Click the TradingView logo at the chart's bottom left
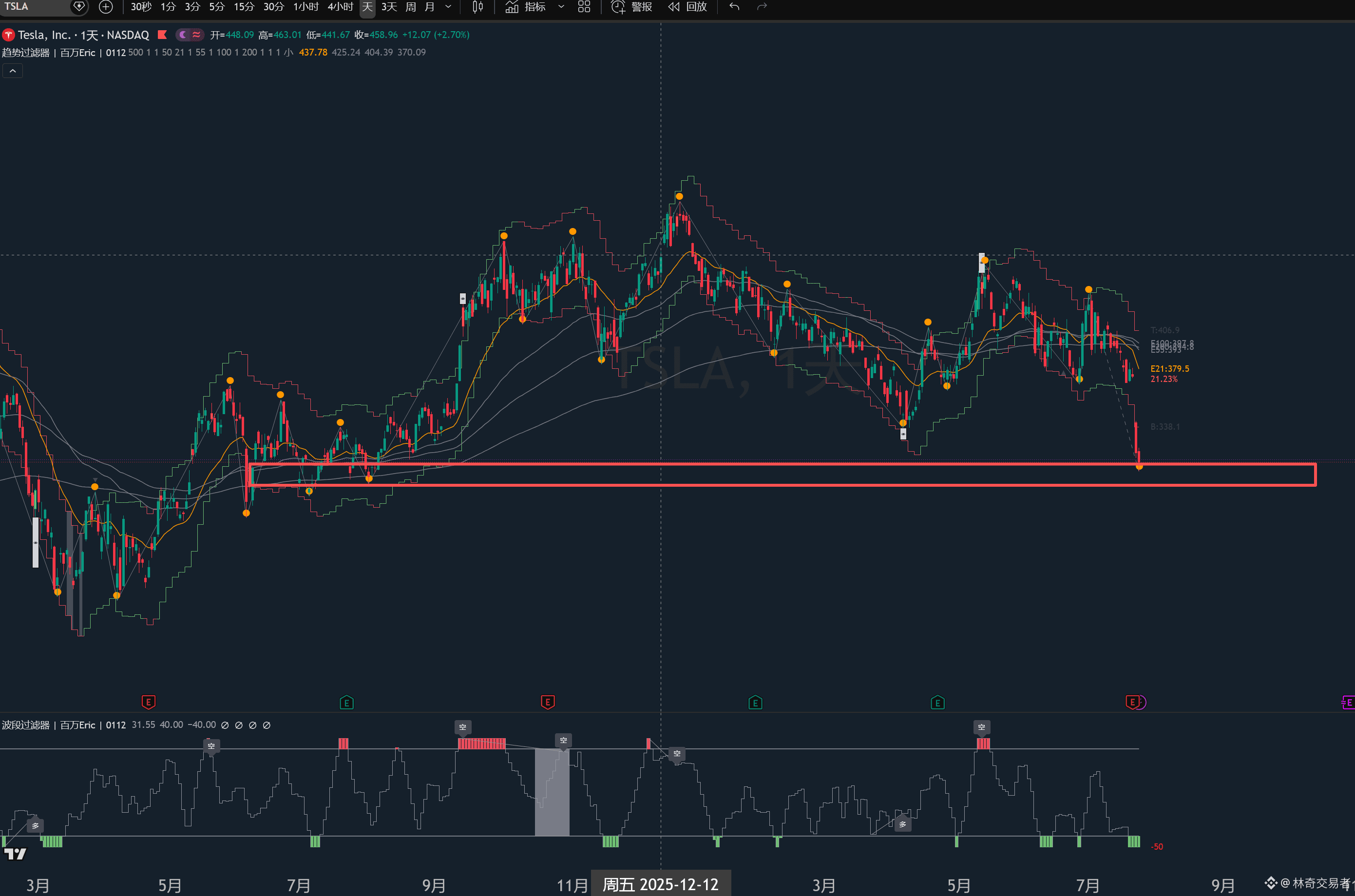 [16, 854]
